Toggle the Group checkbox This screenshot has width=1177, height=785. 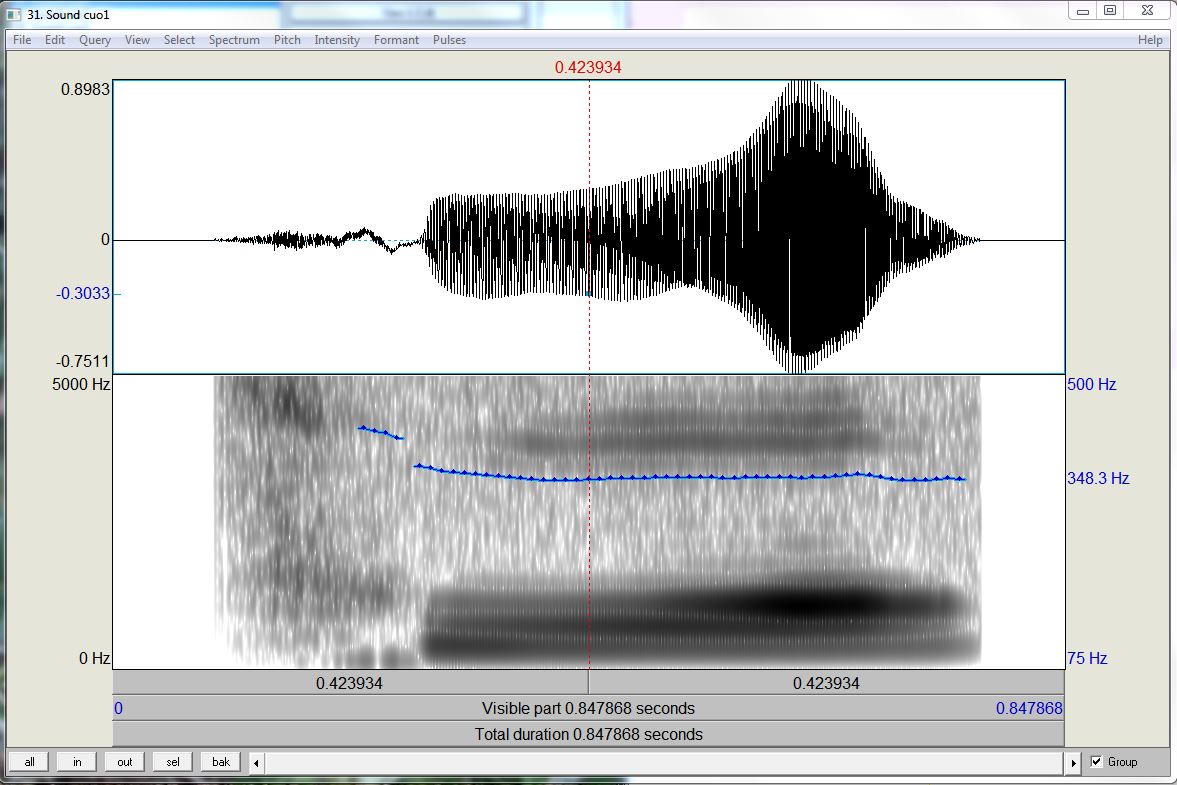point(1097,762)
